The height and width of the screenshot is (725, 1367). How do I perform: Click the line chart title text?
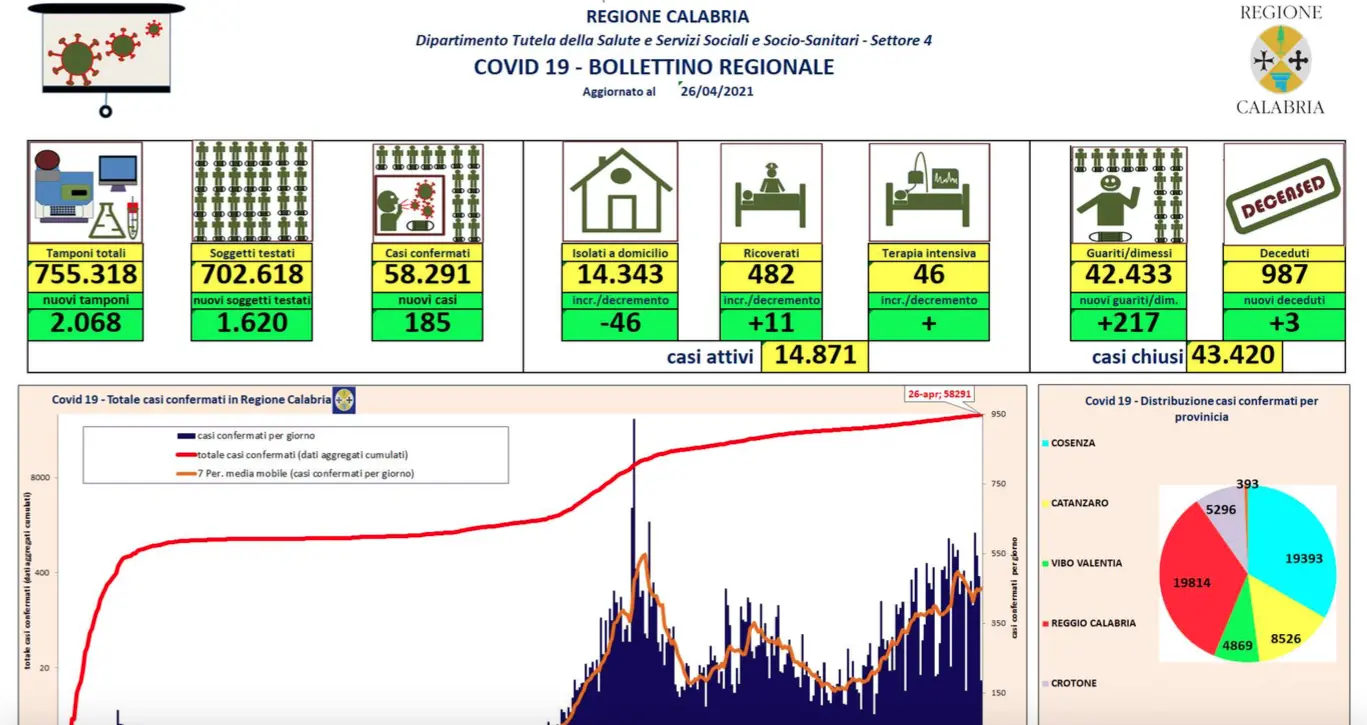point(191,400)
